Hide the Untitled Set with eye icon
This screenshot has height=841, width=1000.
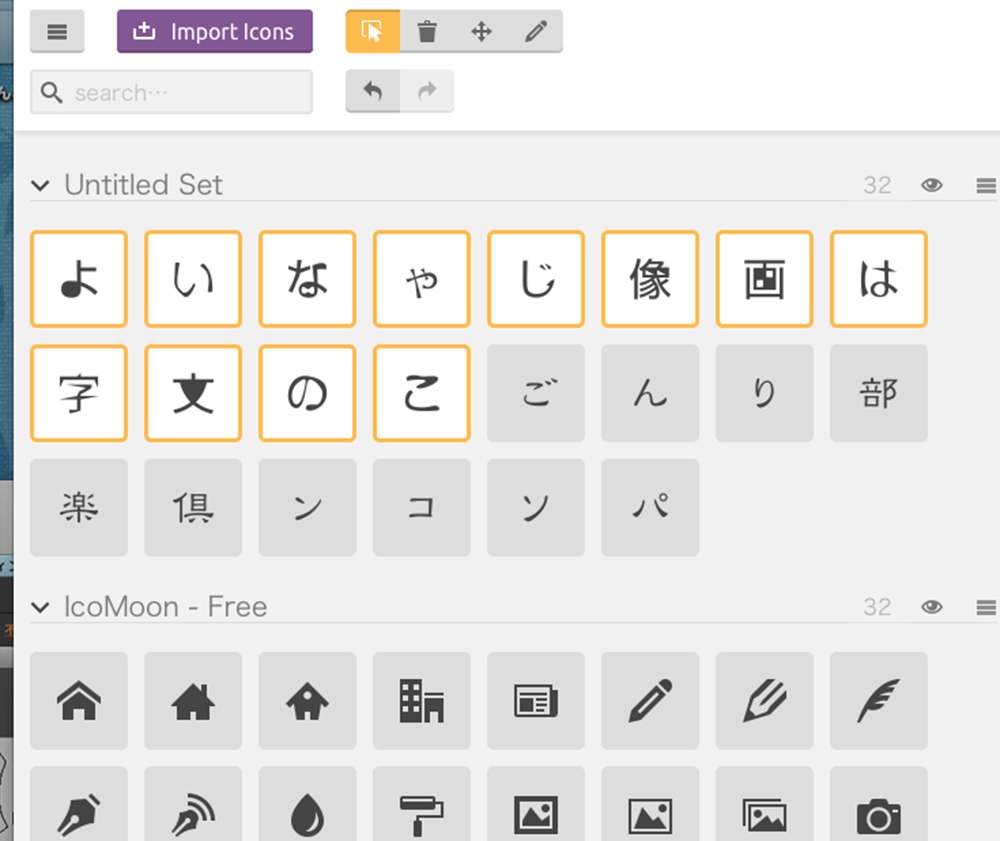(932, 185)
